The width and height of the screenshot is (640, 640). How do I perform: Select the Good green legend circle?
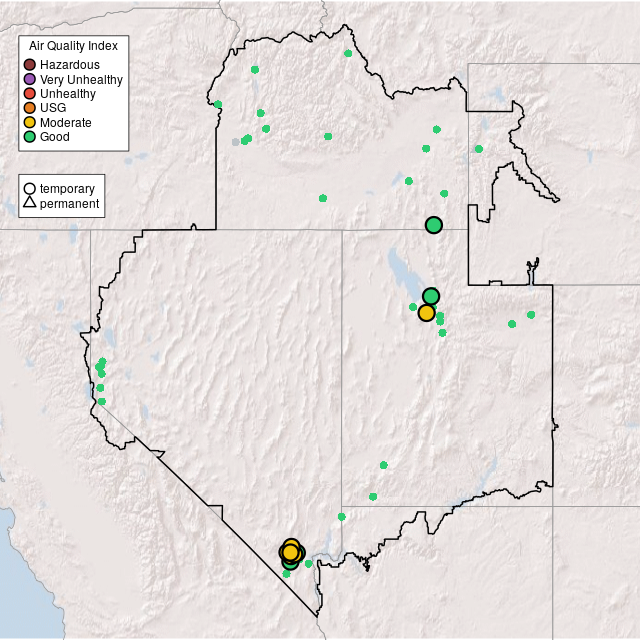(x=30, y=136)
